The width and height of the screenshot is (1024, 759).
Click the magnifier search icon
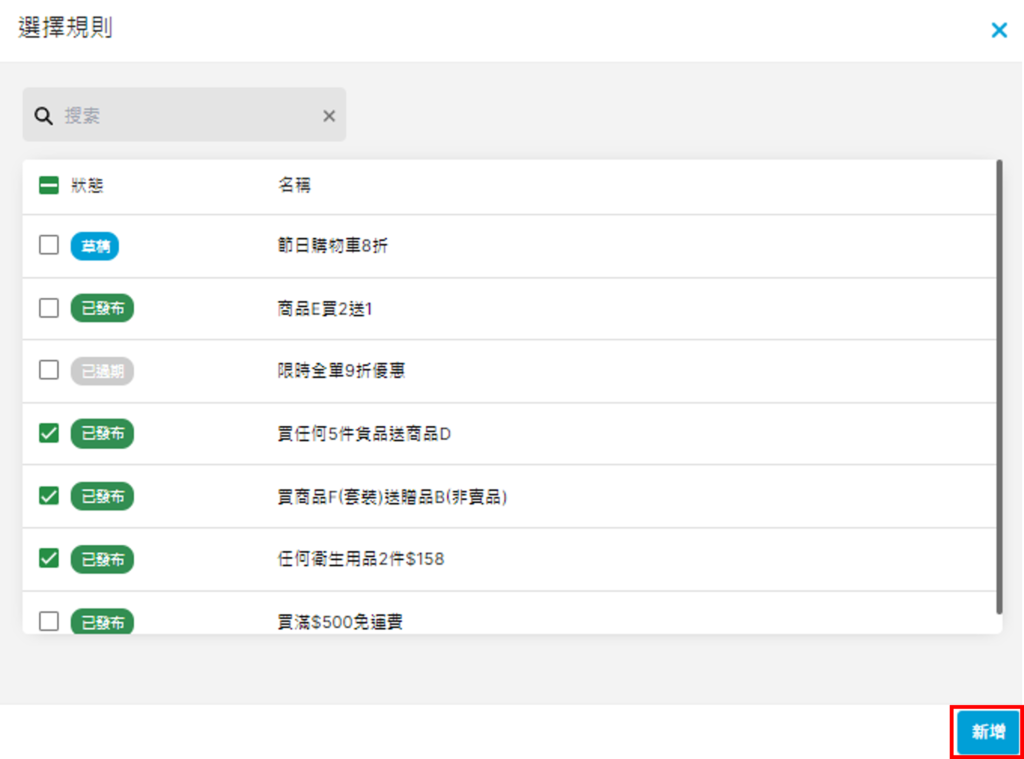[43, 116]
